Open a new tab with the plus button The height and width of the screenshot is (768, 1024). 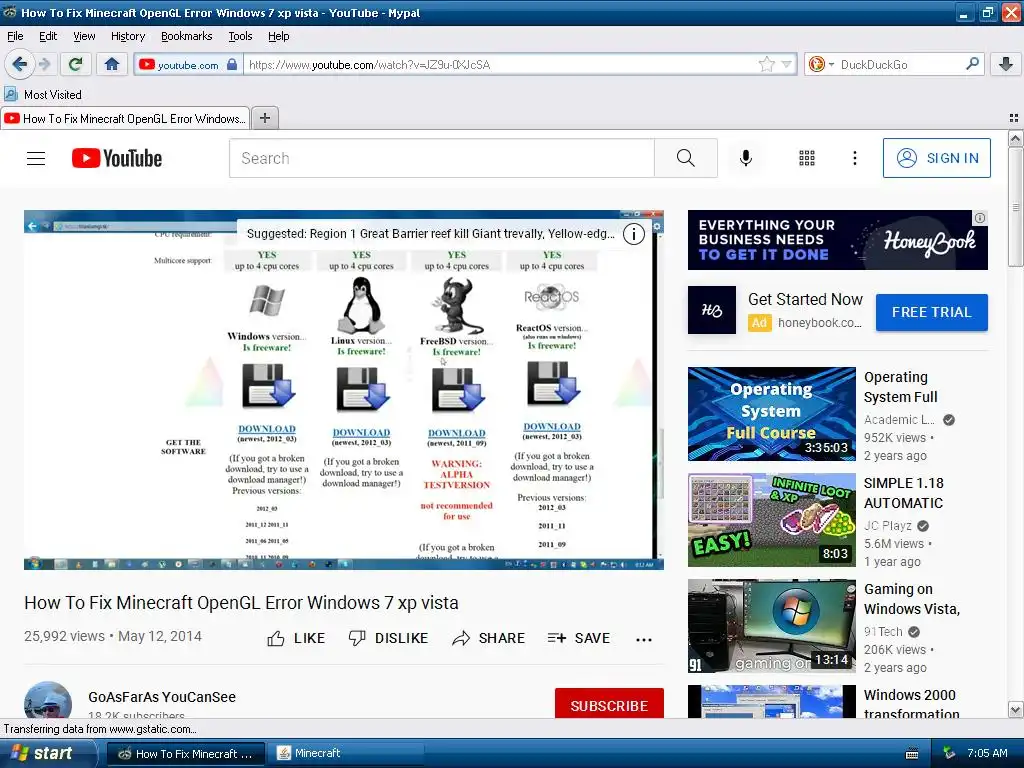click(264, 118)
